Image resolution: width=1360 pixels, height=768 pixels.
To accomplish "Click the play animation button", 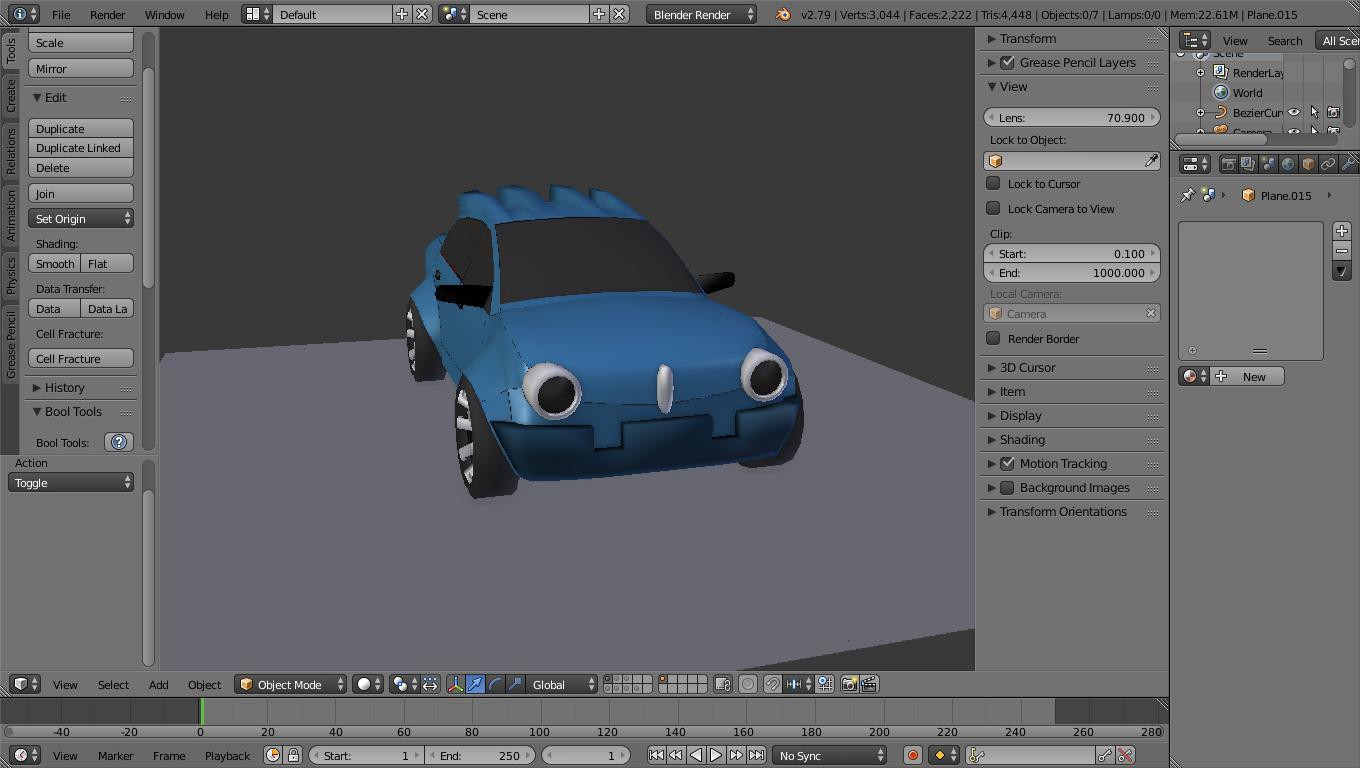I will pos(716,755).
